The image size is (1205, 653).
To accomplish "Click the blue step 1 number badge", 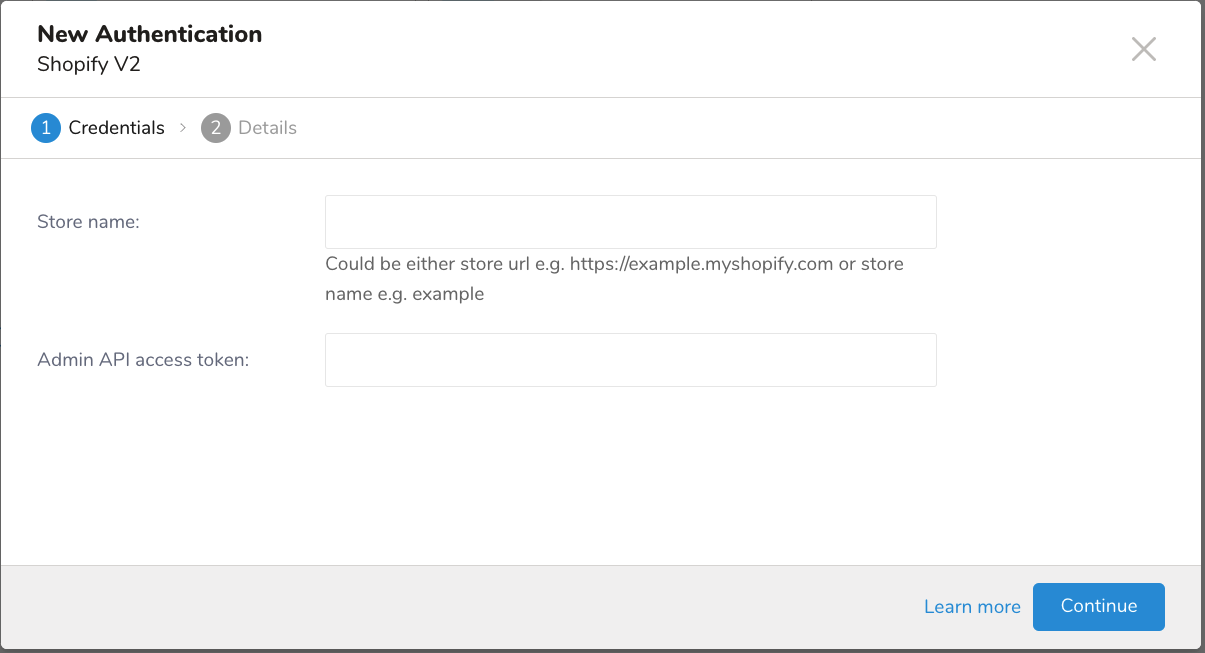I will point(46,128).
